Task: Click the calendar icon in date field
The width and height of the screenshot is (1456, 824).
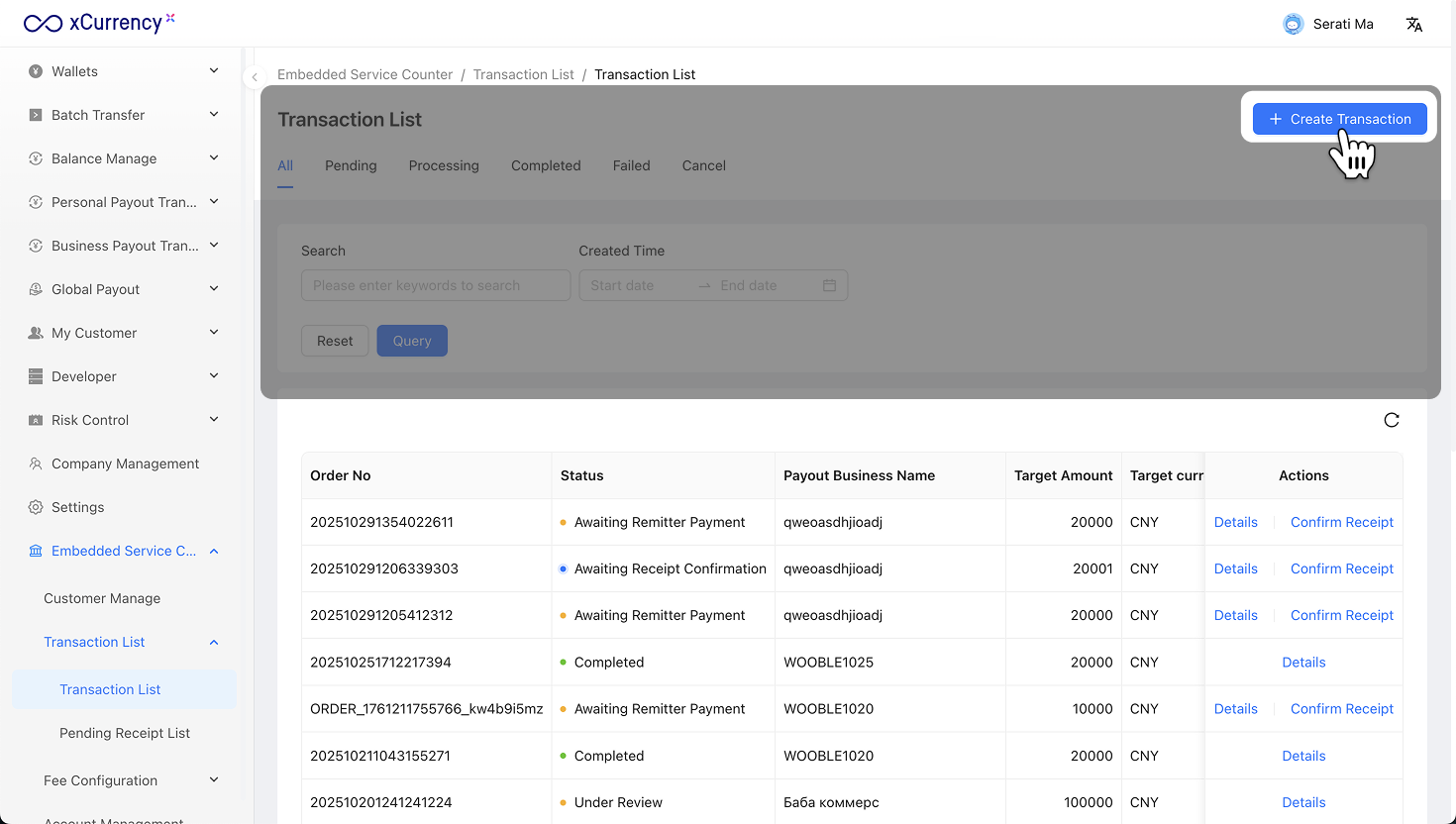Action: [829, 285]
